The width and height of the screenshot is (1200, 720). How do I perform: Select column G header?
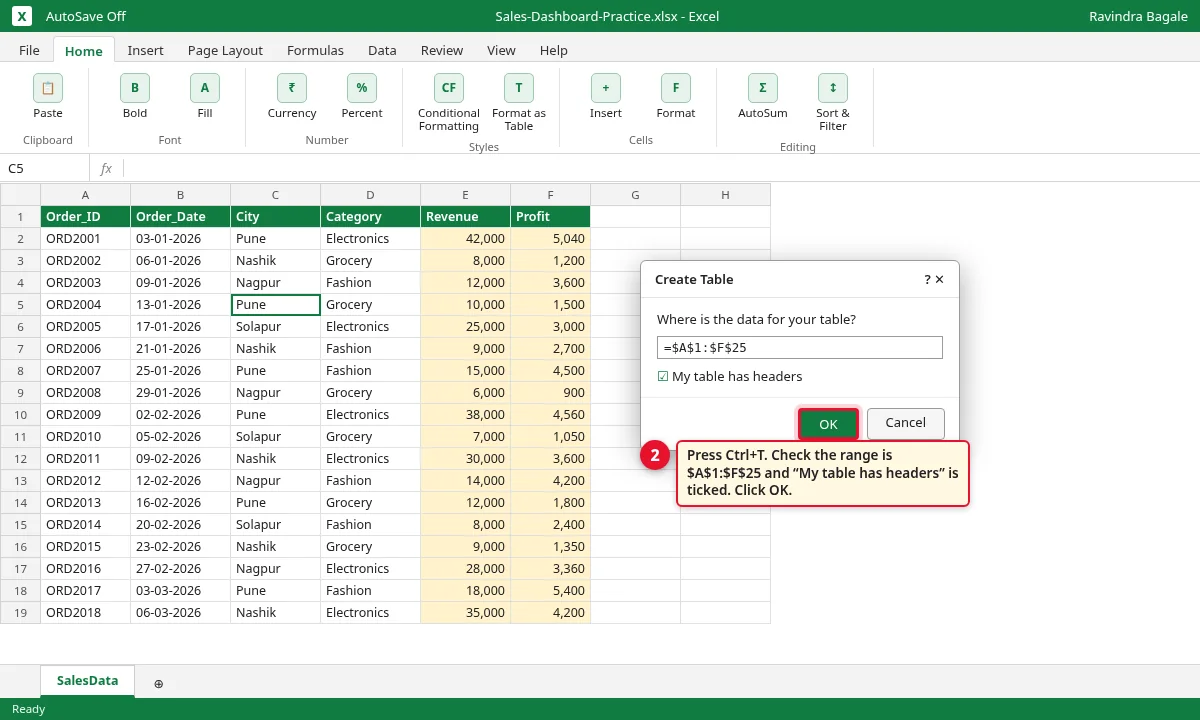[x=635, y=194]
